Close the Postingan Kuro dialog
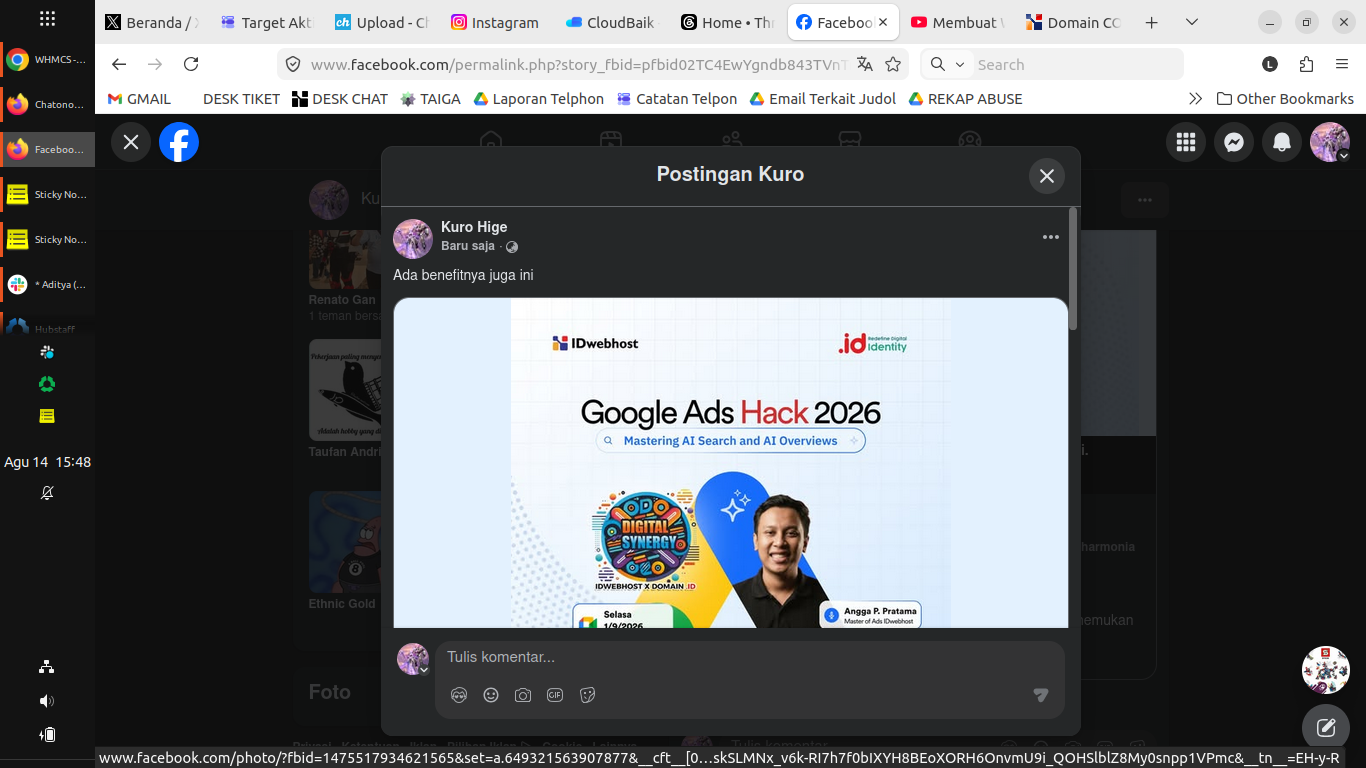Screen dimensions: 1366x768 [1047, 176]
